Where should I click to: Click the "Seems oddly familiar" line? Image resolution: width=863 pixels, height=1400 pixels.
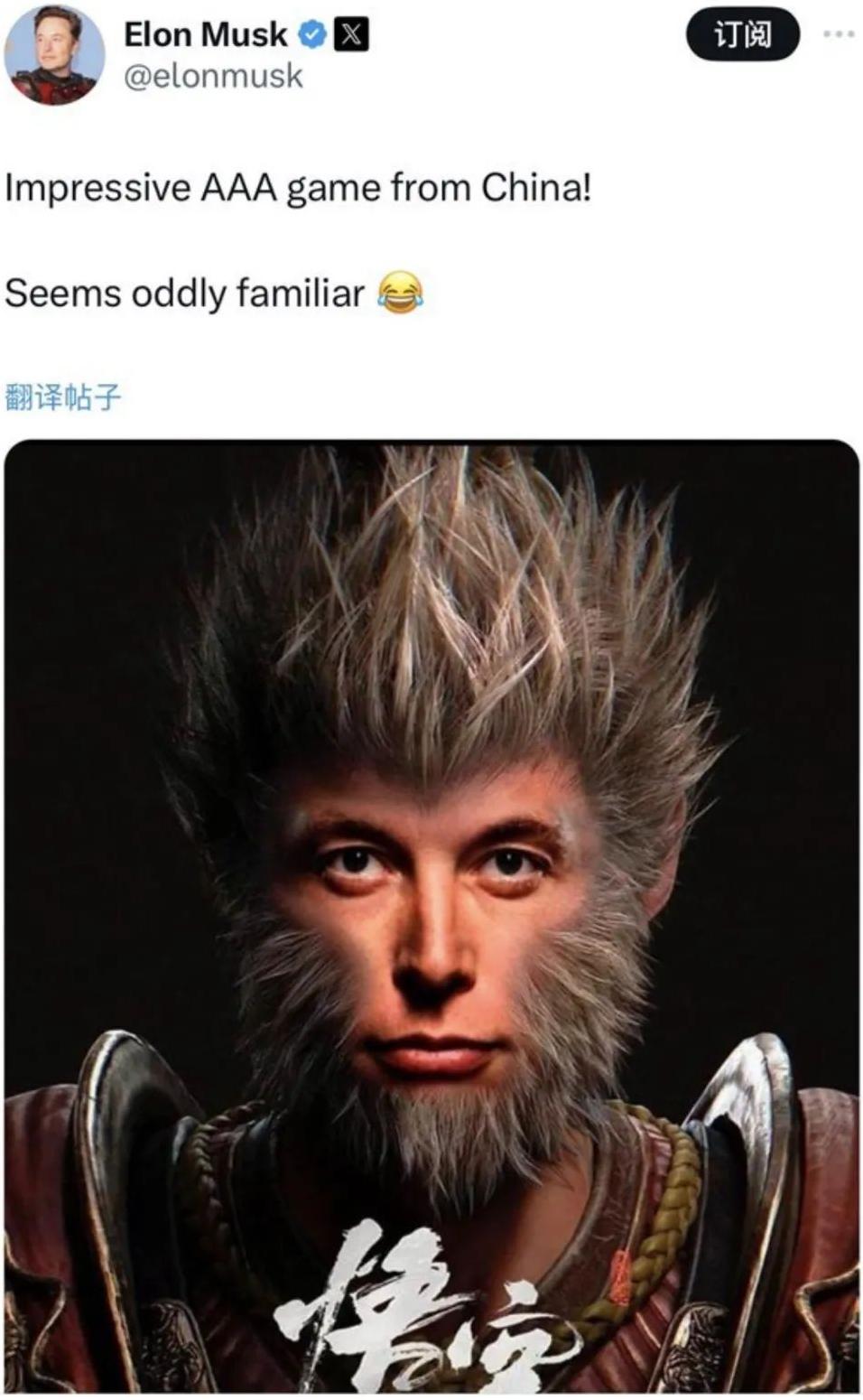[x=184, y=294]
